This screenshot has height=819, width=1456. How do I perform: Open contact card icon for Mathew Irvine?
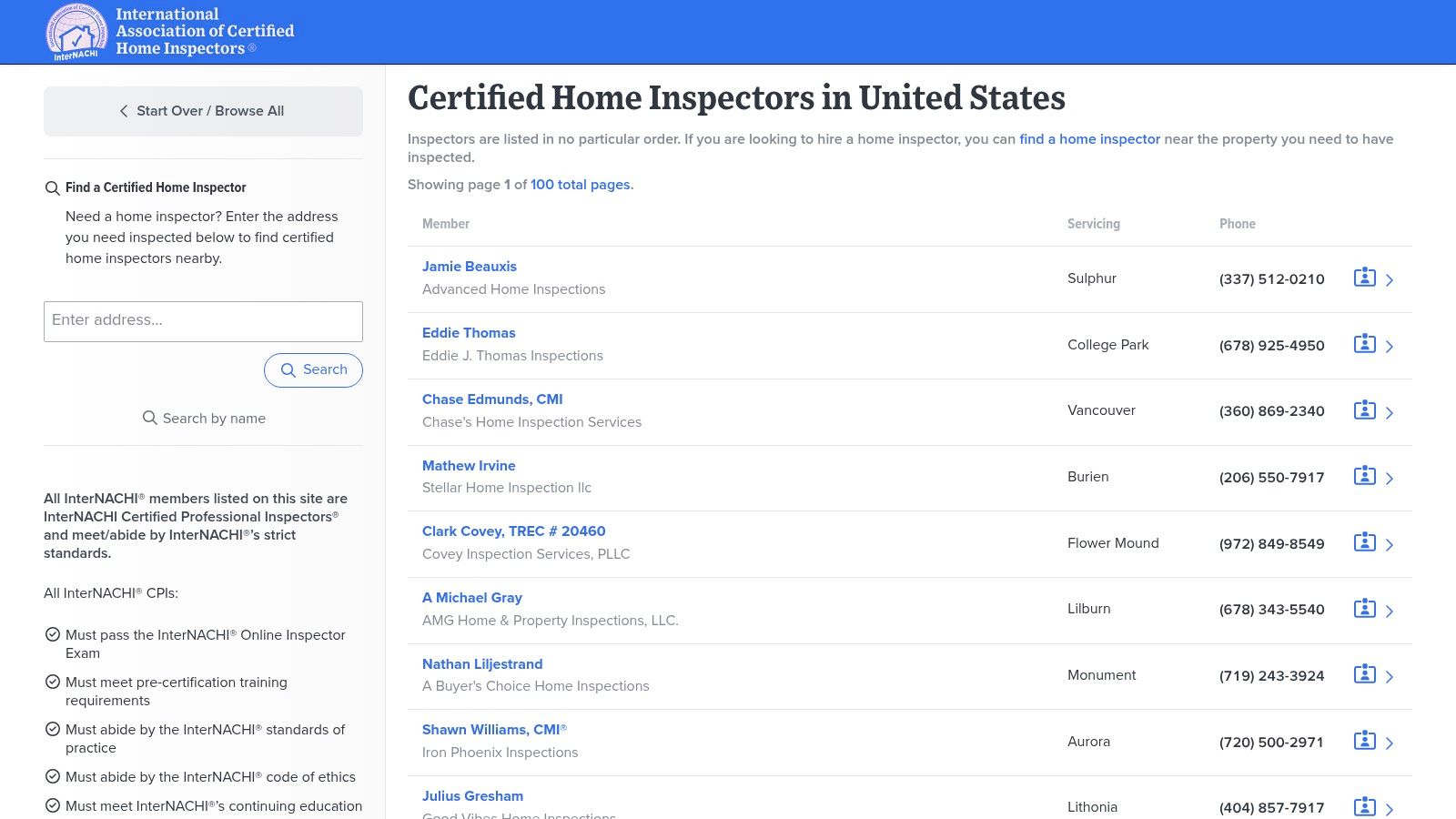(x=1365, y=477)
